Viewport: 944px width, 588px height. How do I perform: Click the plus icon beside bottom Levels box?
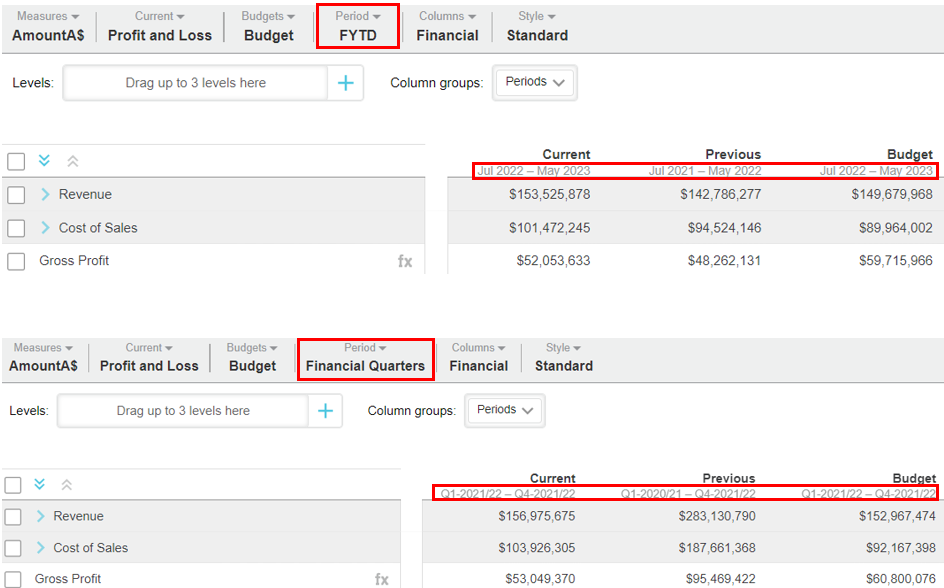point(325,411)
